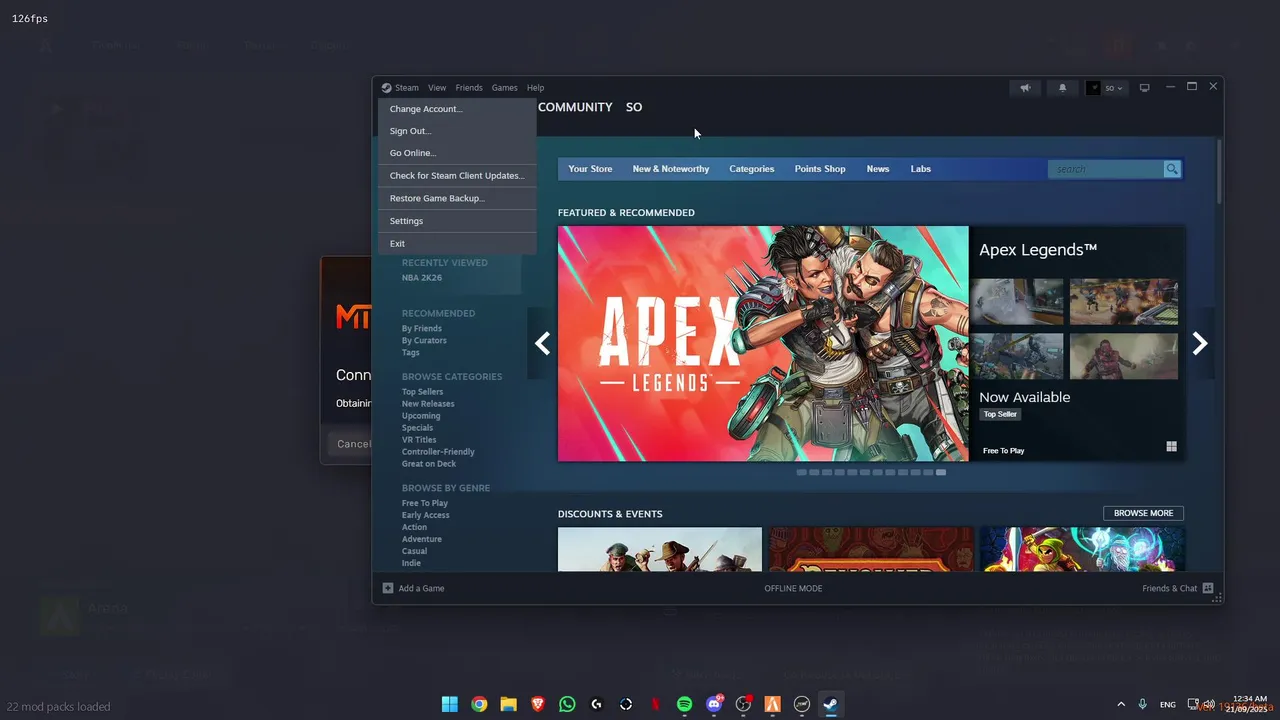Open Friends & Chat icon

pos(1208,588)
